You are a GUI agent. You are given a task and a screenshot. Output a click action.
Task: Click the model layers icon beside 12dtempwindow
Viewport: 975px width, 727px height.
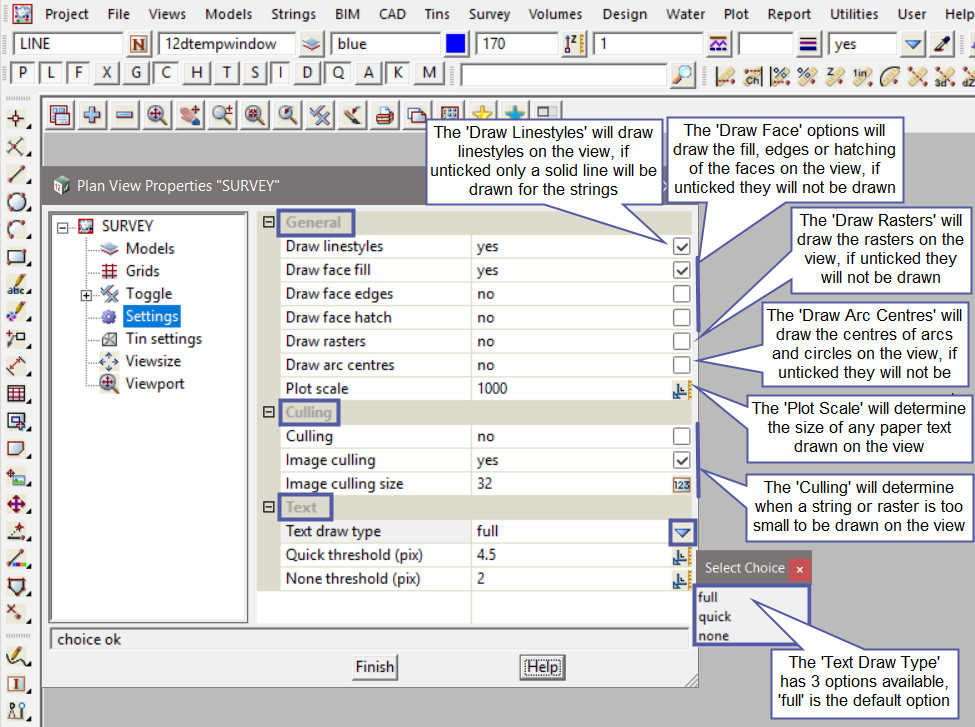313,44
